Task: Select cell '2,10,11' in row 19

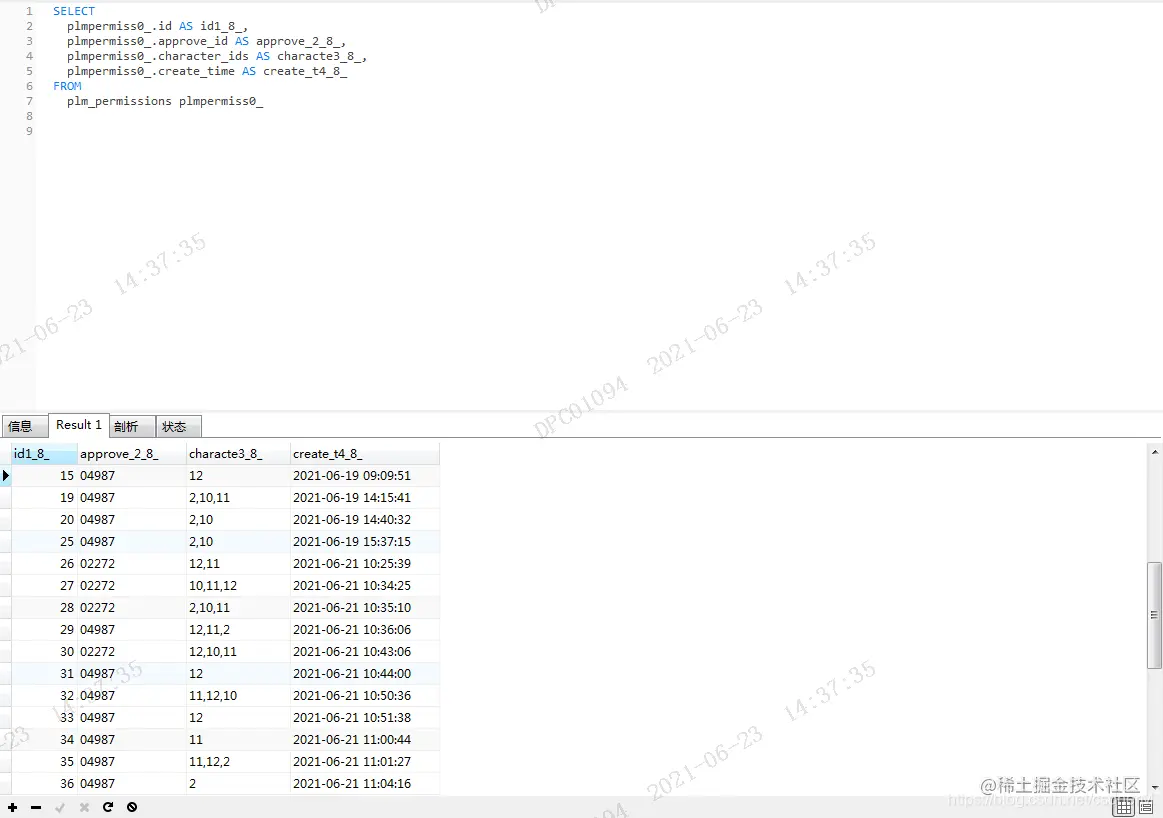Action: (238, 498)
